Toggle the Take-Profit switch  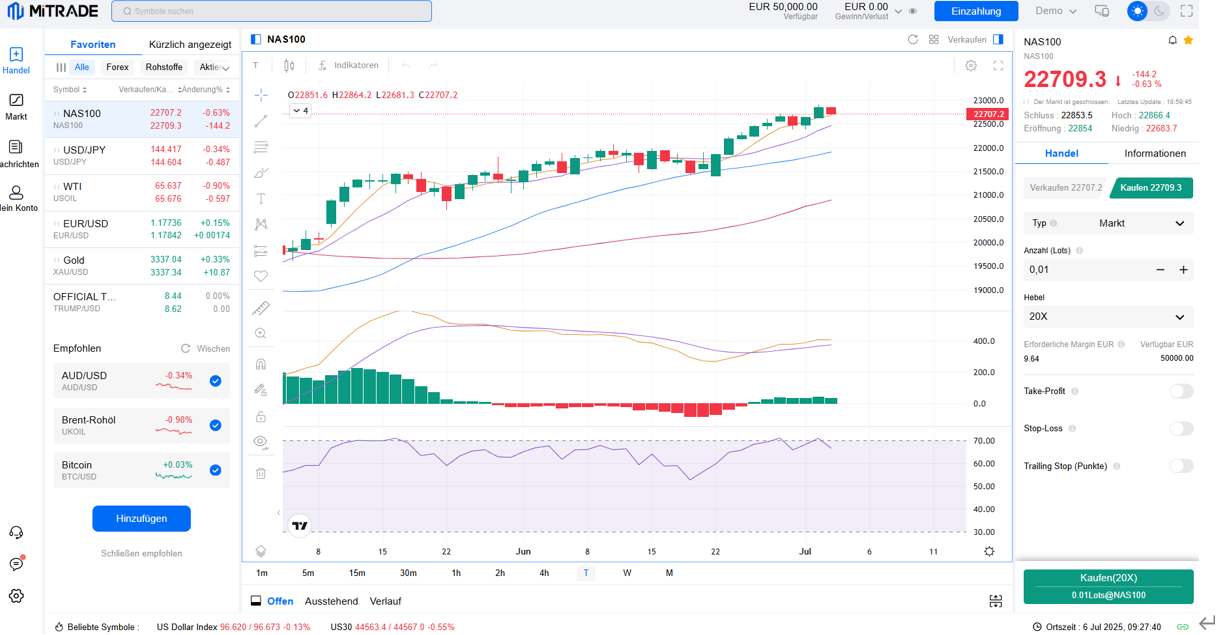point(1181,391)
